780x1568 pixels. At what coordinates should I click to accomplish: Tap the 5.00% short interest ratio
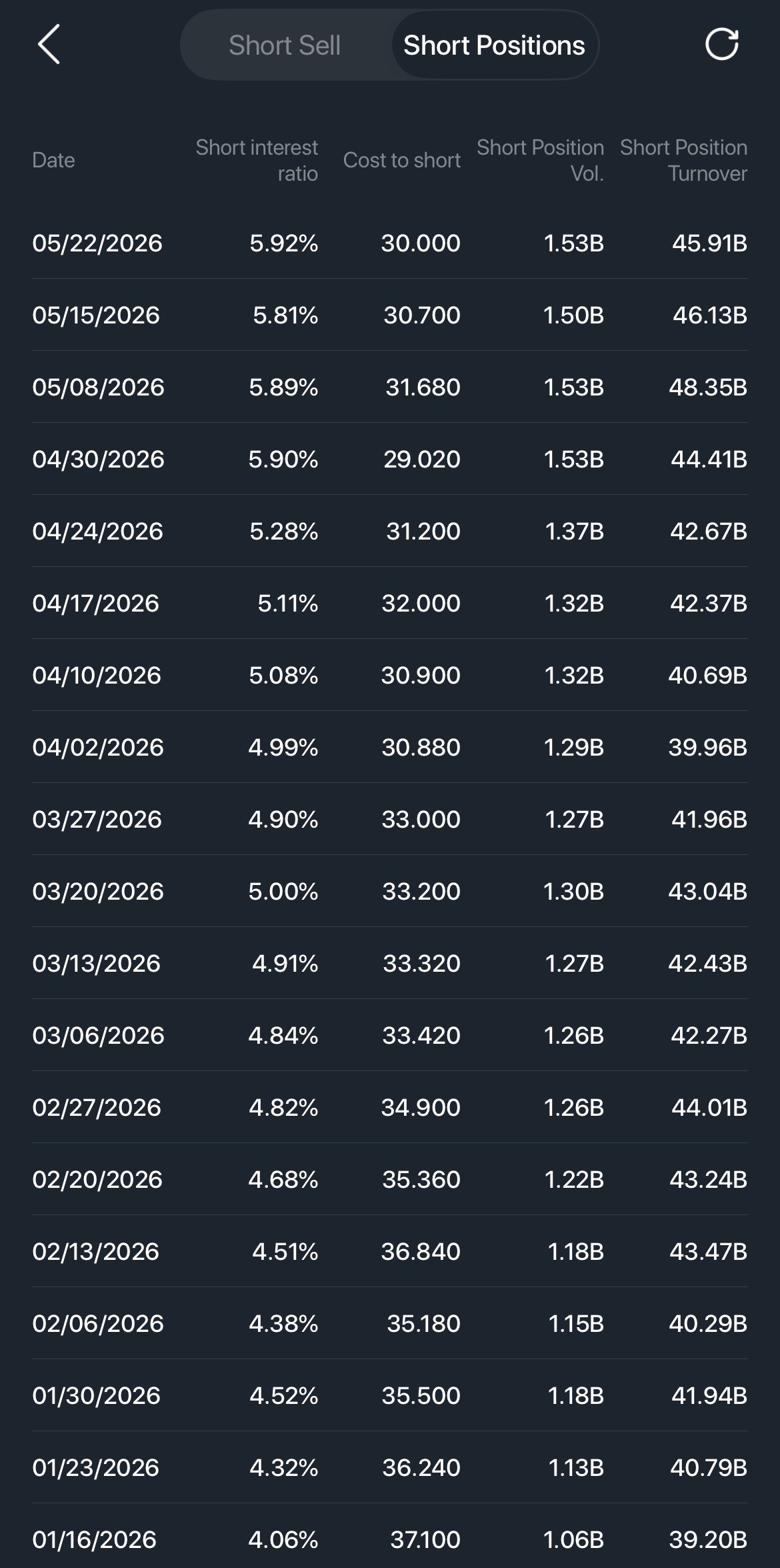(x=283, y=891)
